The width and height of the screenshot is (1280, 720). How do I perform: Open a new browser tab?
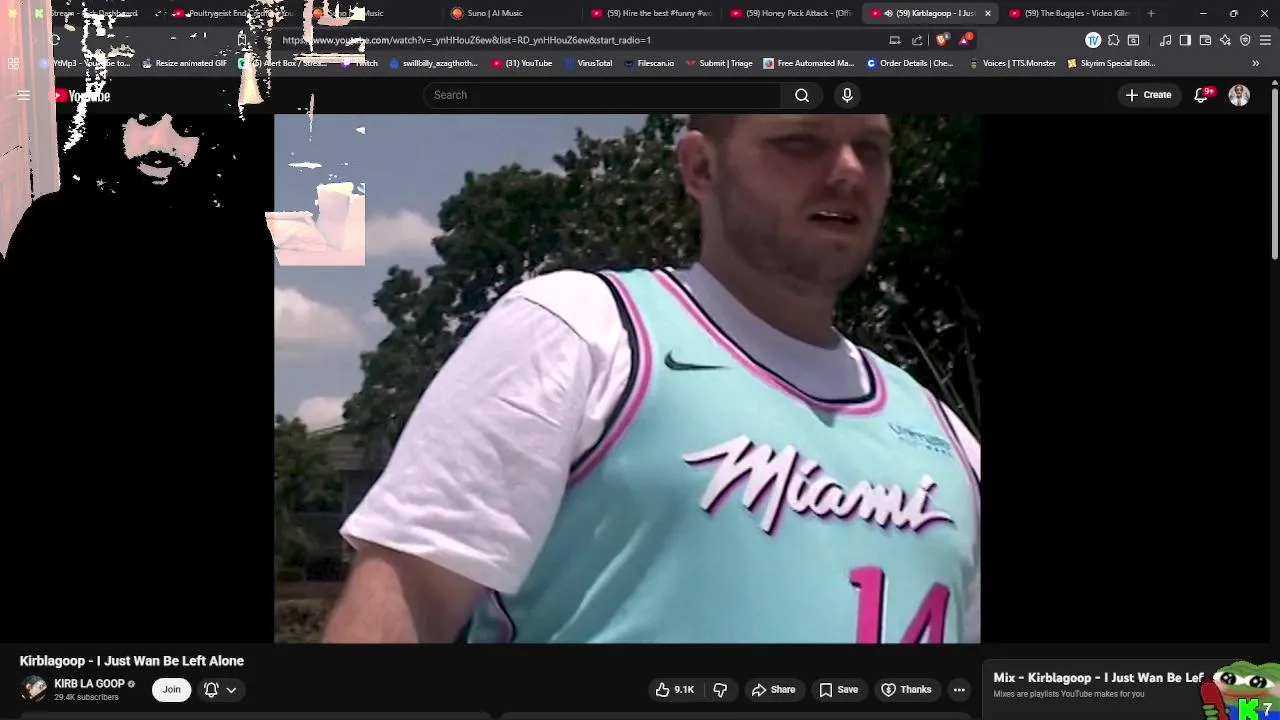click(1151, 13)
